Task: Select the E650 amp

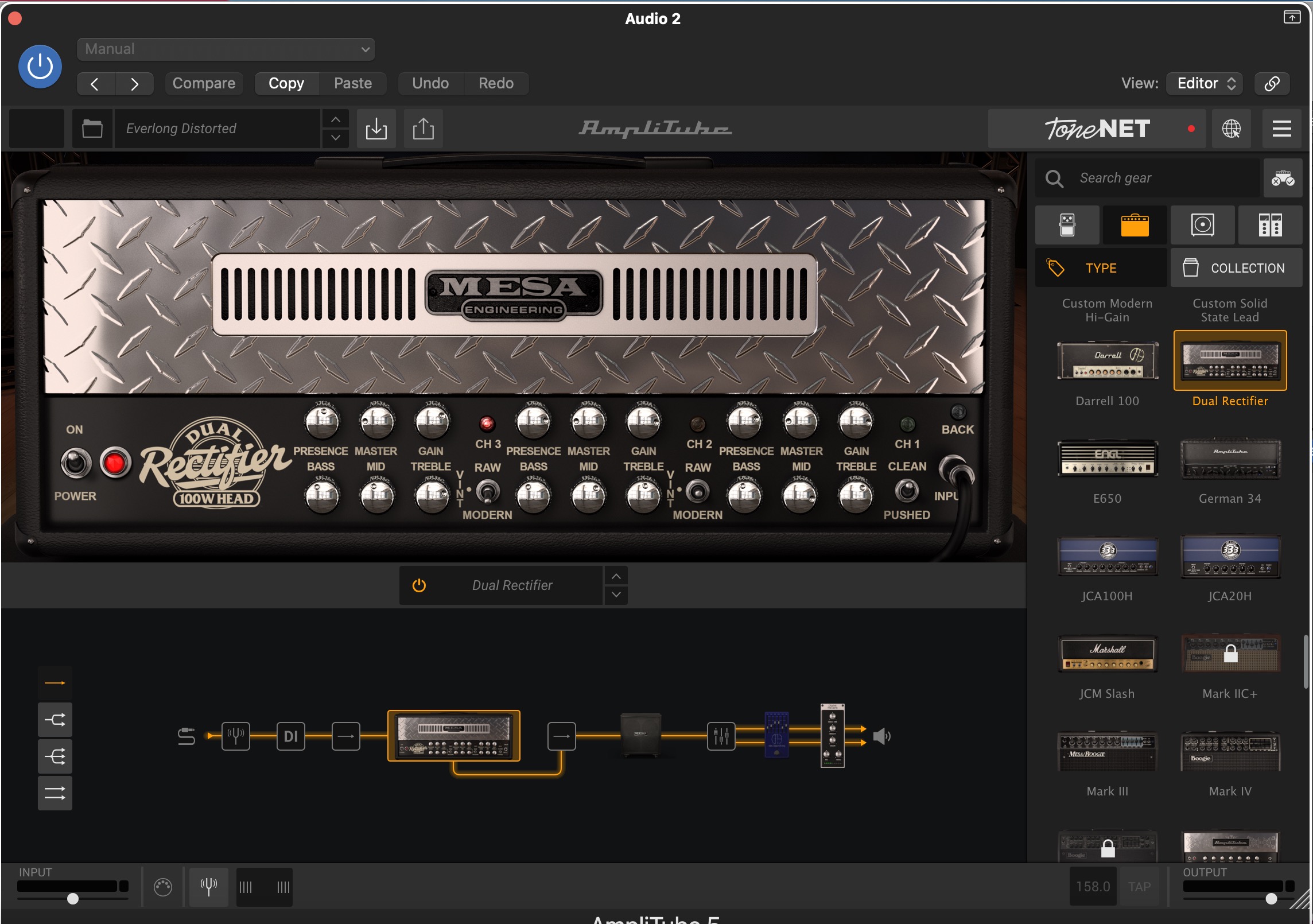Action: [x=1108, y=458]
